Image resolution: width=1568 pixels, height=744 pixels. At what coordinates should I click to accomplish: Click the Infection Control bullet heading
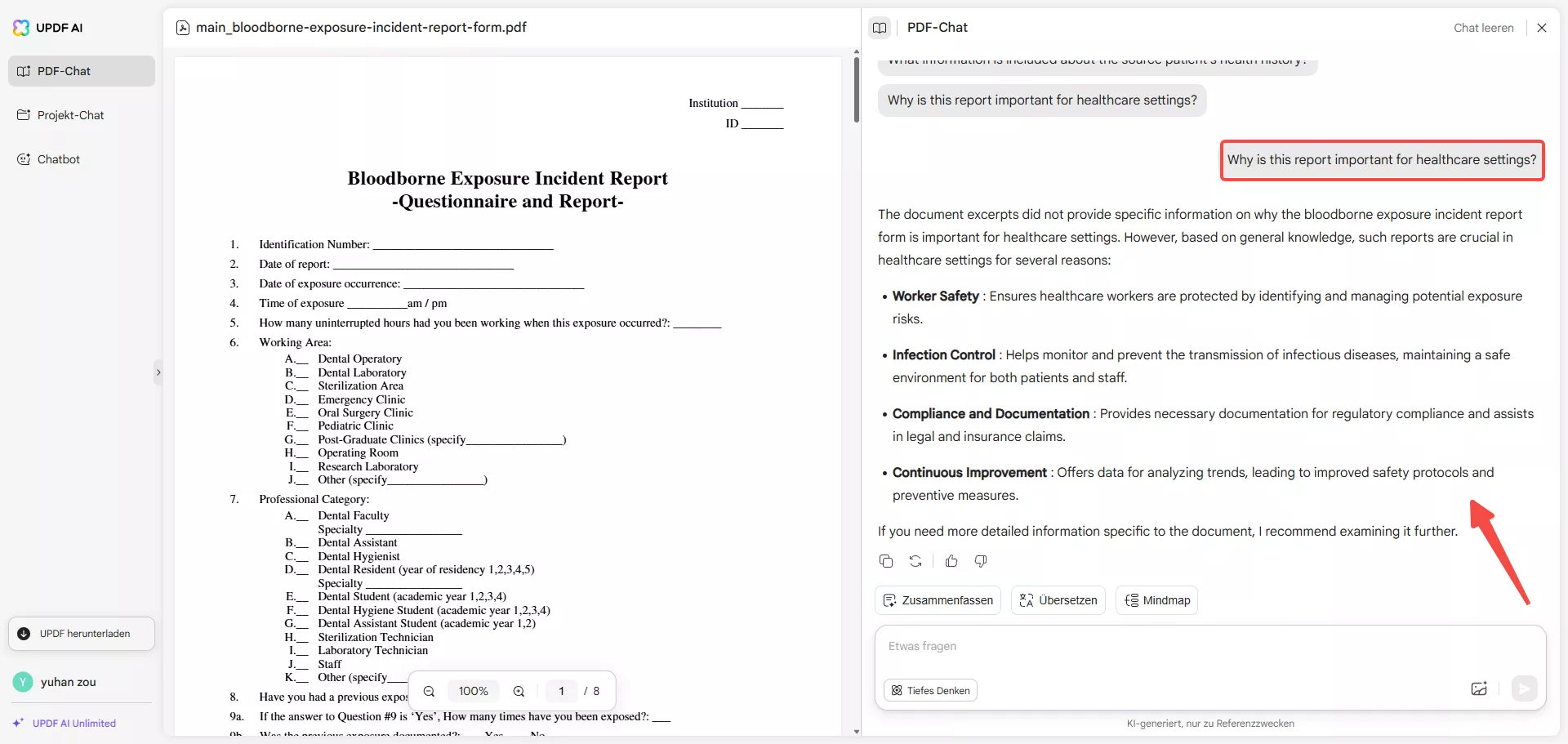tap(944, 355)
